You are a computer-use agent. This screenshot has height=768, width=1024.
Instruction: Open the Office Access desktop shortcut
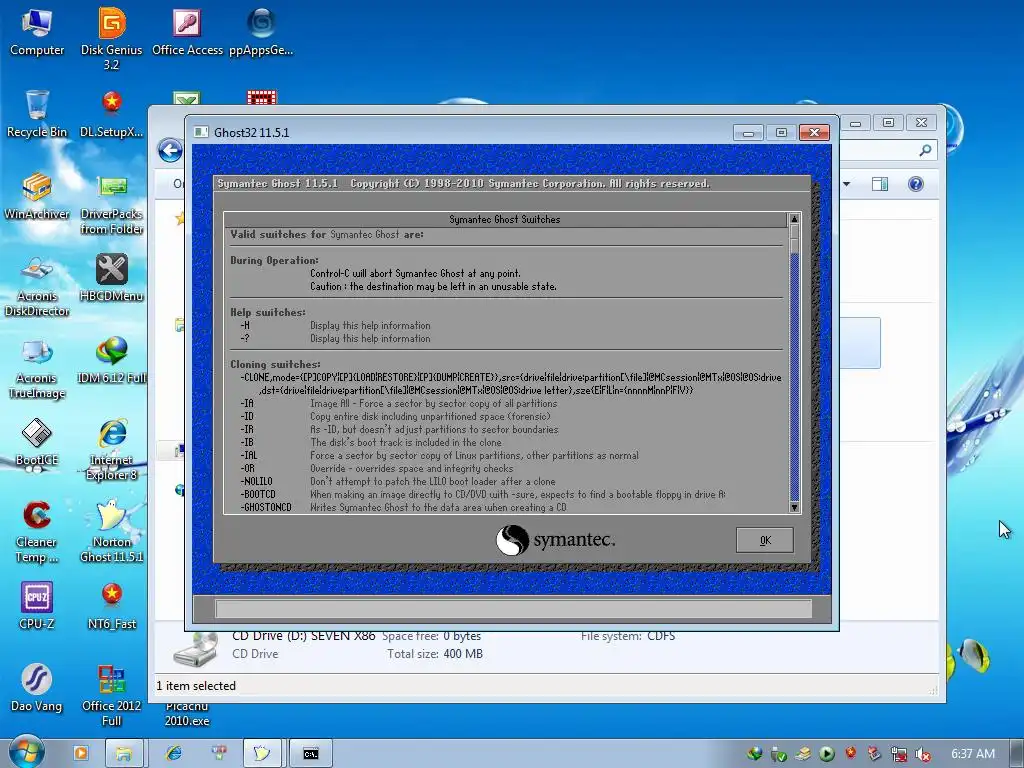pyautogui.click(x=187, y=31)
